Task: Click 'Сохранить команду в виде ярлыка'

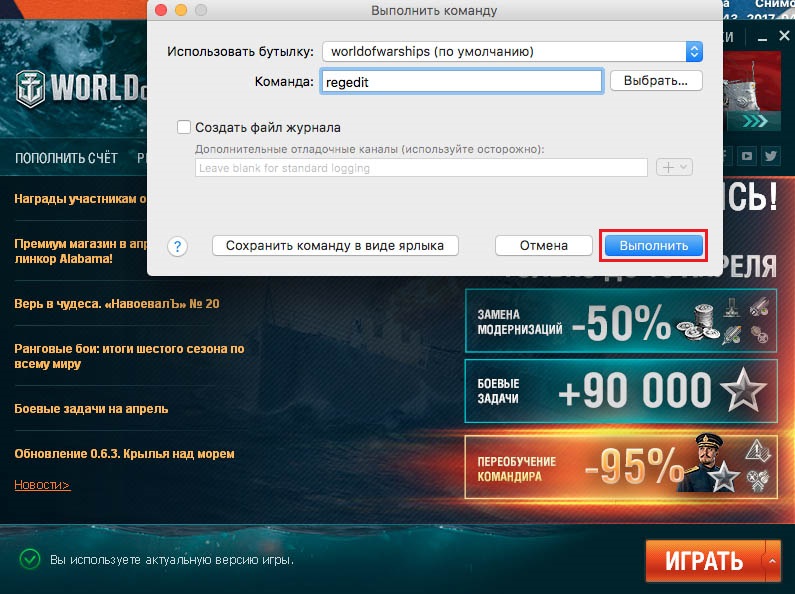Action: [x=335, y=245]
